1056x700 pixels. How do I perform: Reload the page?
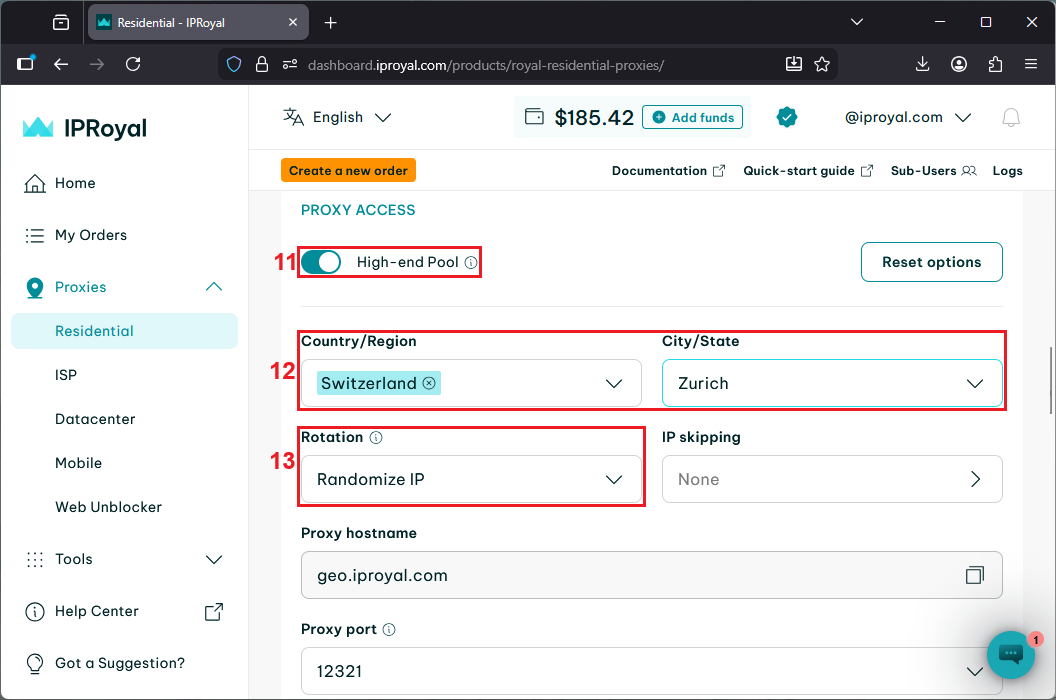pyautogui.click(x=133, y=64)
